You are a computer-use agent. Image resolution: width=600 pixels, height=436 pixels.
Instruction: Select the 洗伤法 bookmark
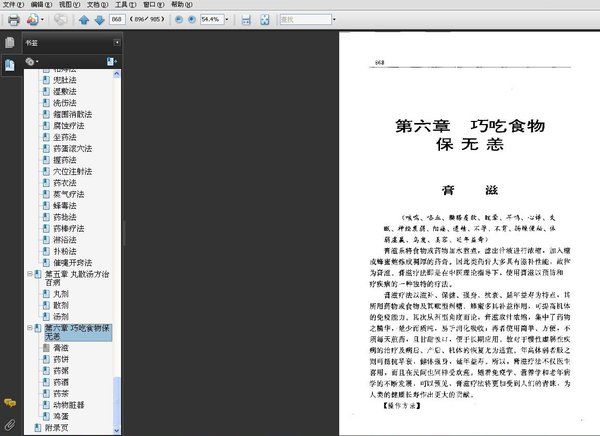(x=64, y=103)
